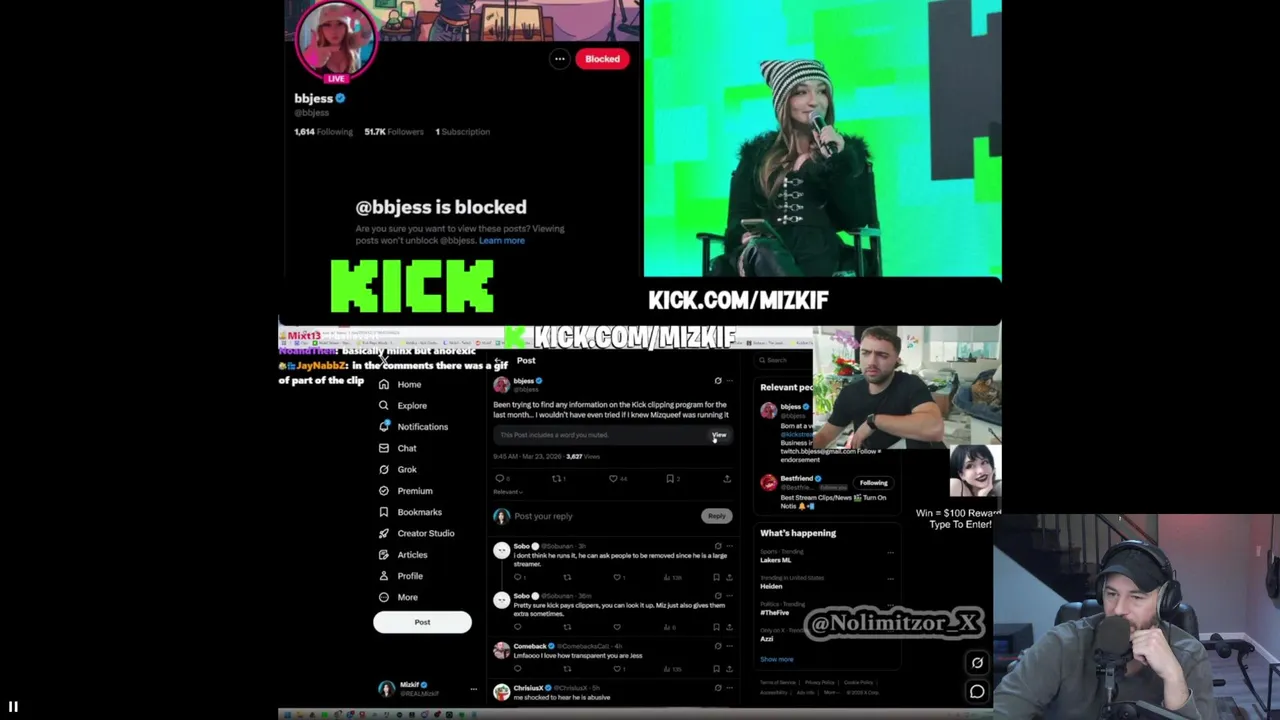Screen dimensions: 1280x720
Task: Click reply icon on first Sobo reply
Action: click(517, 577)
